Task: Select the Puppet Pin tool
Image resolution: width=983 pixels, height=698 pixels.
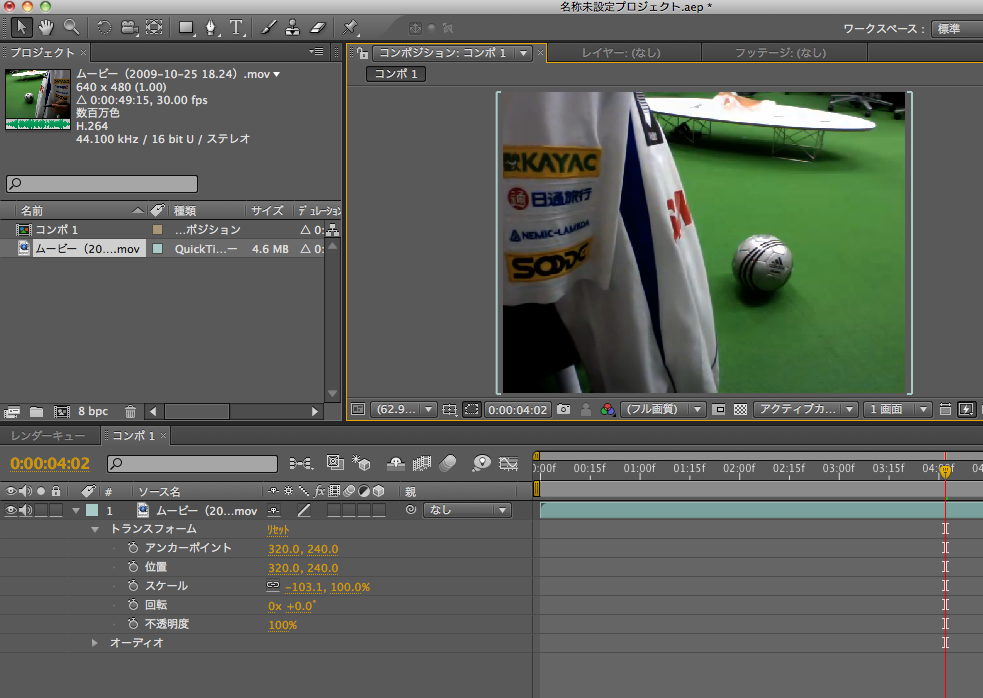Action: 350,28
